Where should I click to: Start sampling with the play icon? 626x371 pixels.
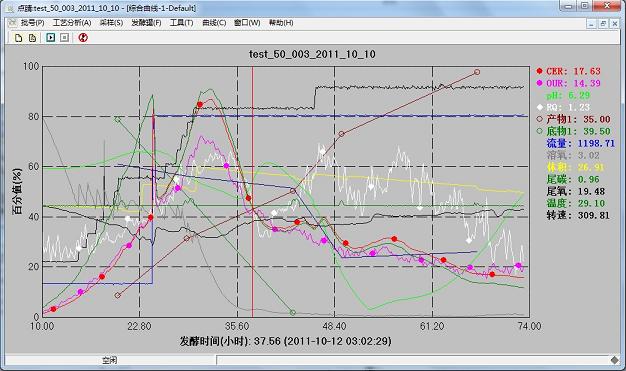51,38
